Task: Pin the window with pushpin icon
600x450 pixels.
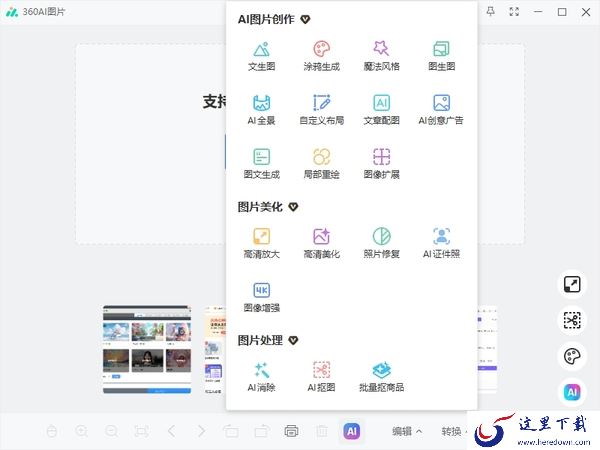Action: coord(490,11)
